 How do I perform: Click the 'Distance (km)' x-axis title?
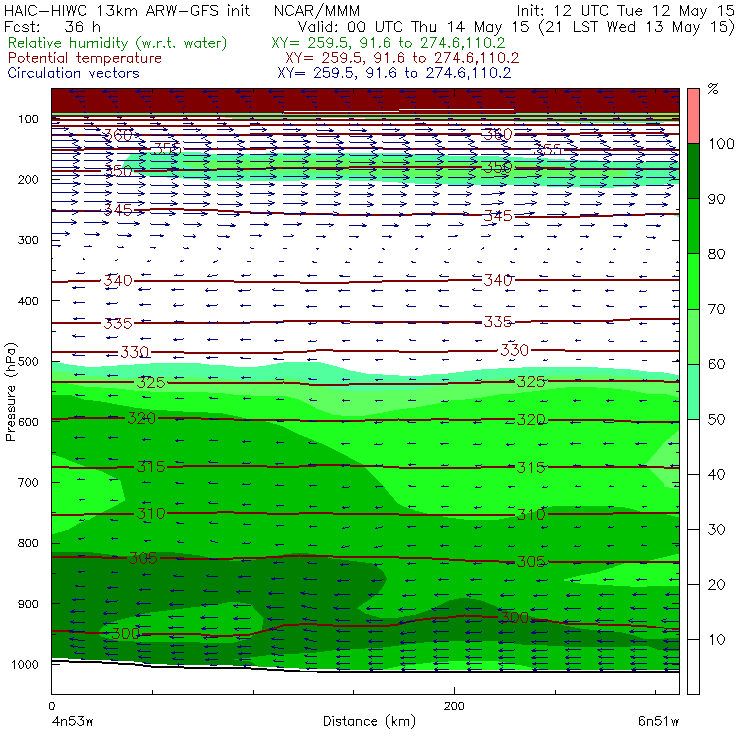(x=369, y=721)
